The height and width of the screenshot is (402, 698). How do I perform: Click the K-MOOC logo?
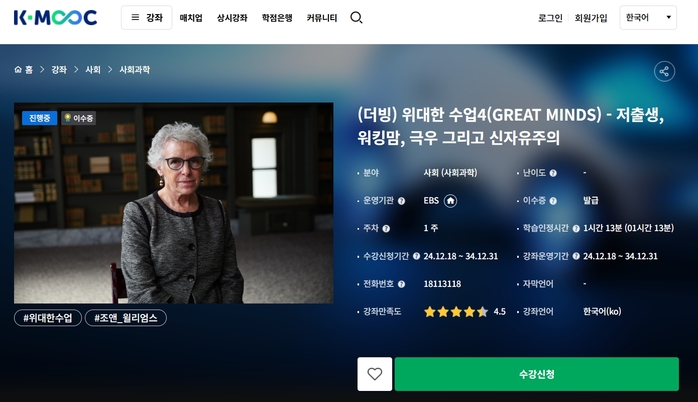click(x=55, y=17)
